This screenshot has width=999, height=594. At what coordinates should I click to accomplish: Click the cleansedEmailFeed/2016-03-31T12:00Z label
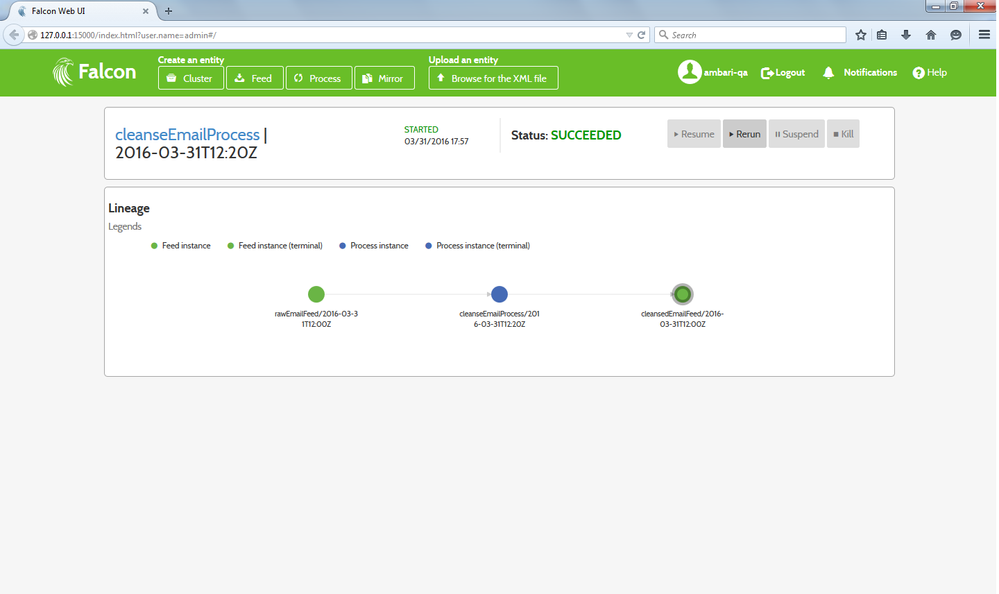click(682, 319)
